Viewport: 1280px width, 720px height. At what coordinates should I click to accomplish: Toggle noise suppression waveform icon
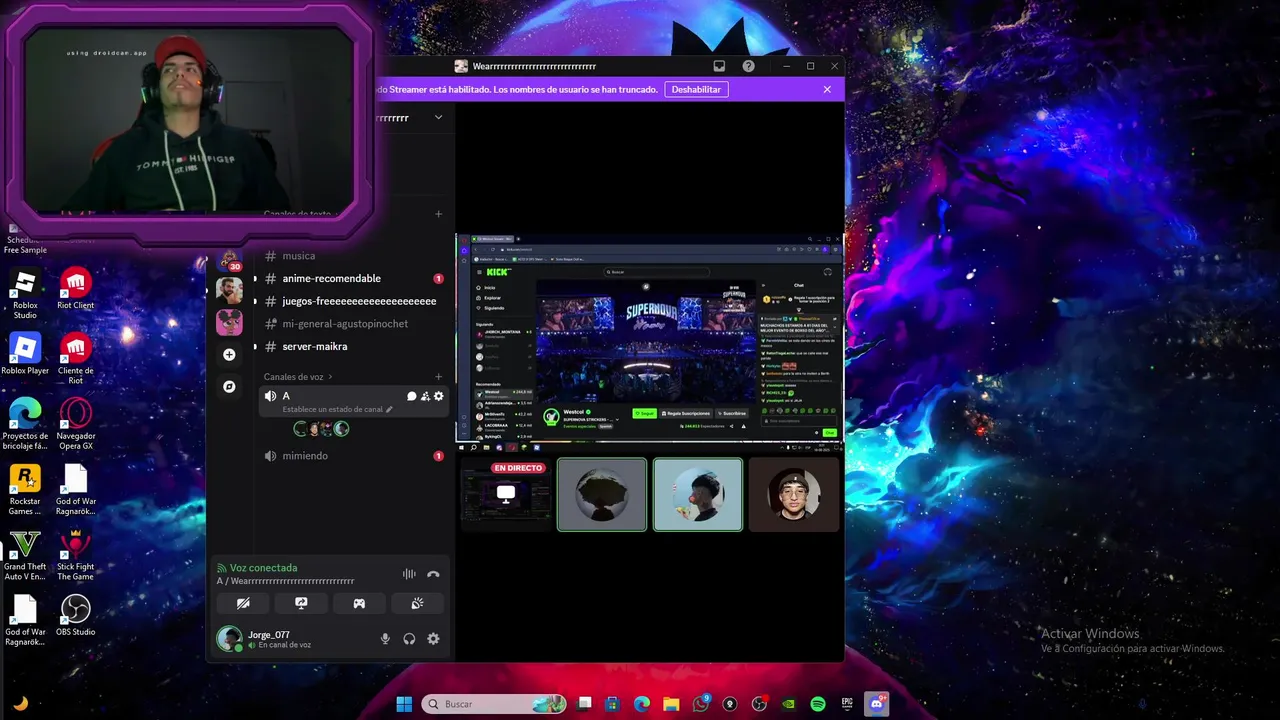pyautogui.click(x=409, y=574)
